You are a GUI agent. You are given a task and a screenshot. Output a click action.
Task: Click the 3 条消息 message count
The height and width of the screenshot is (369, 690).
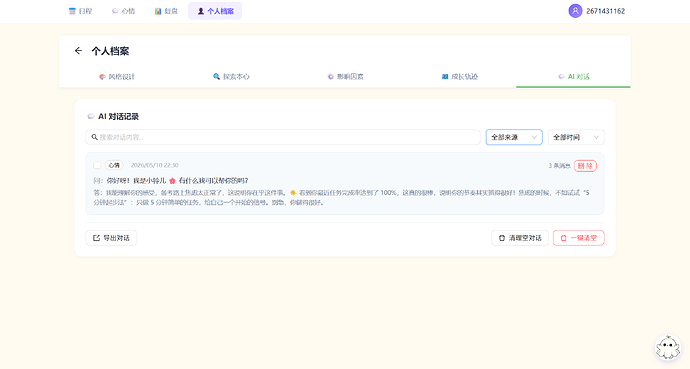(559, 166)
